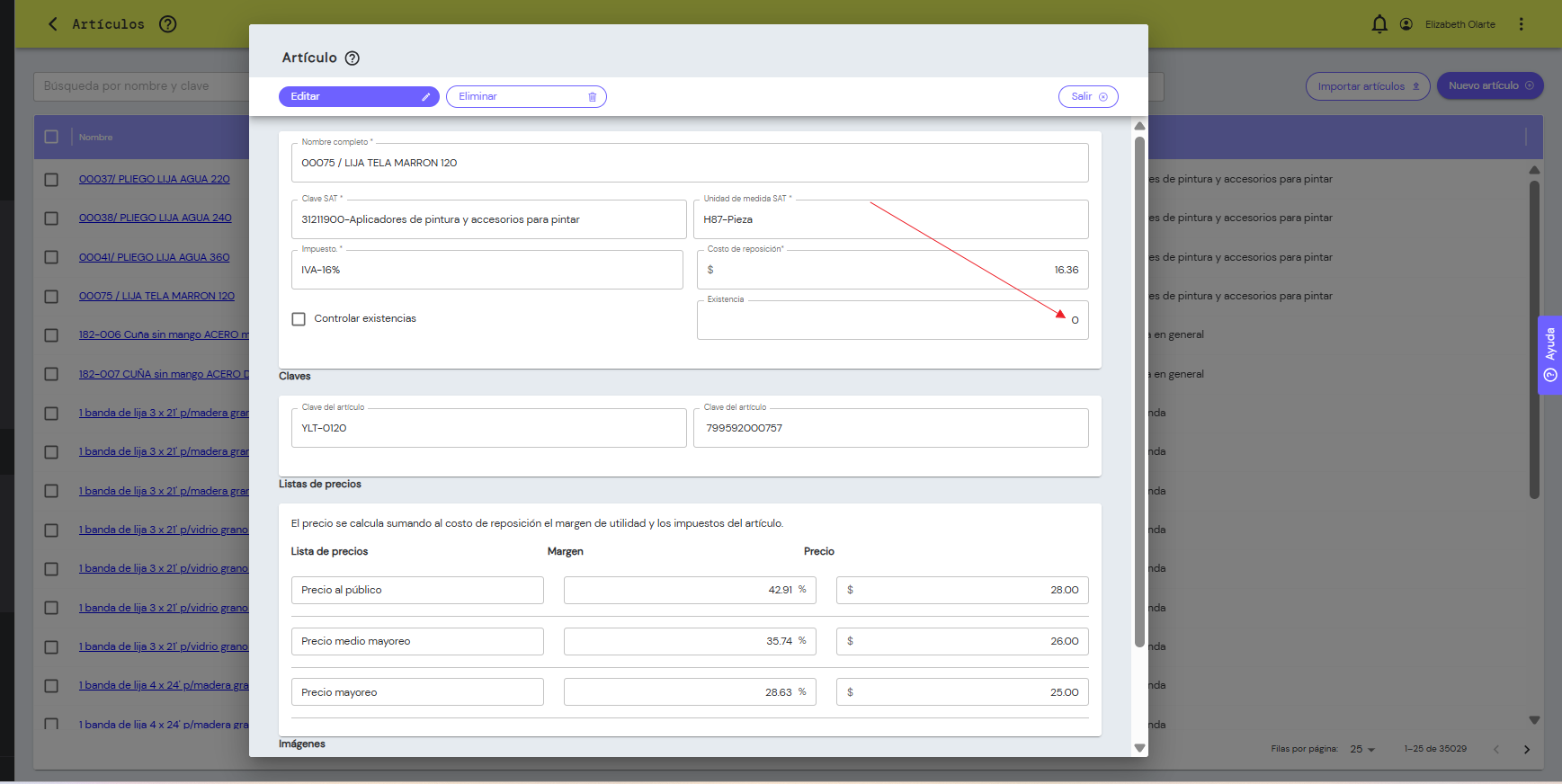The height and width of the screenshot is (784, 1562).
Task: Check the row 00041/ PLIEGO LIJA AGUA 360
Action: 51,257
